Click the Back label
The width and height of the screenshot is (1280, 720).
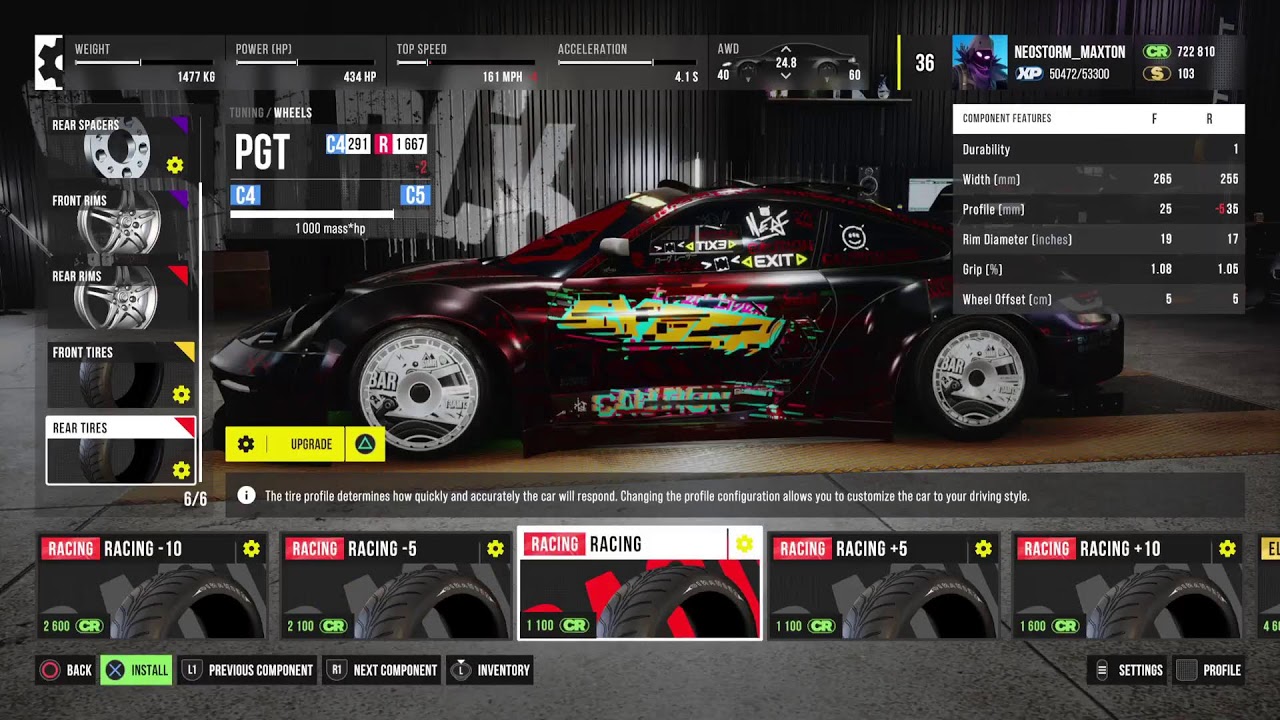point(79,671)
